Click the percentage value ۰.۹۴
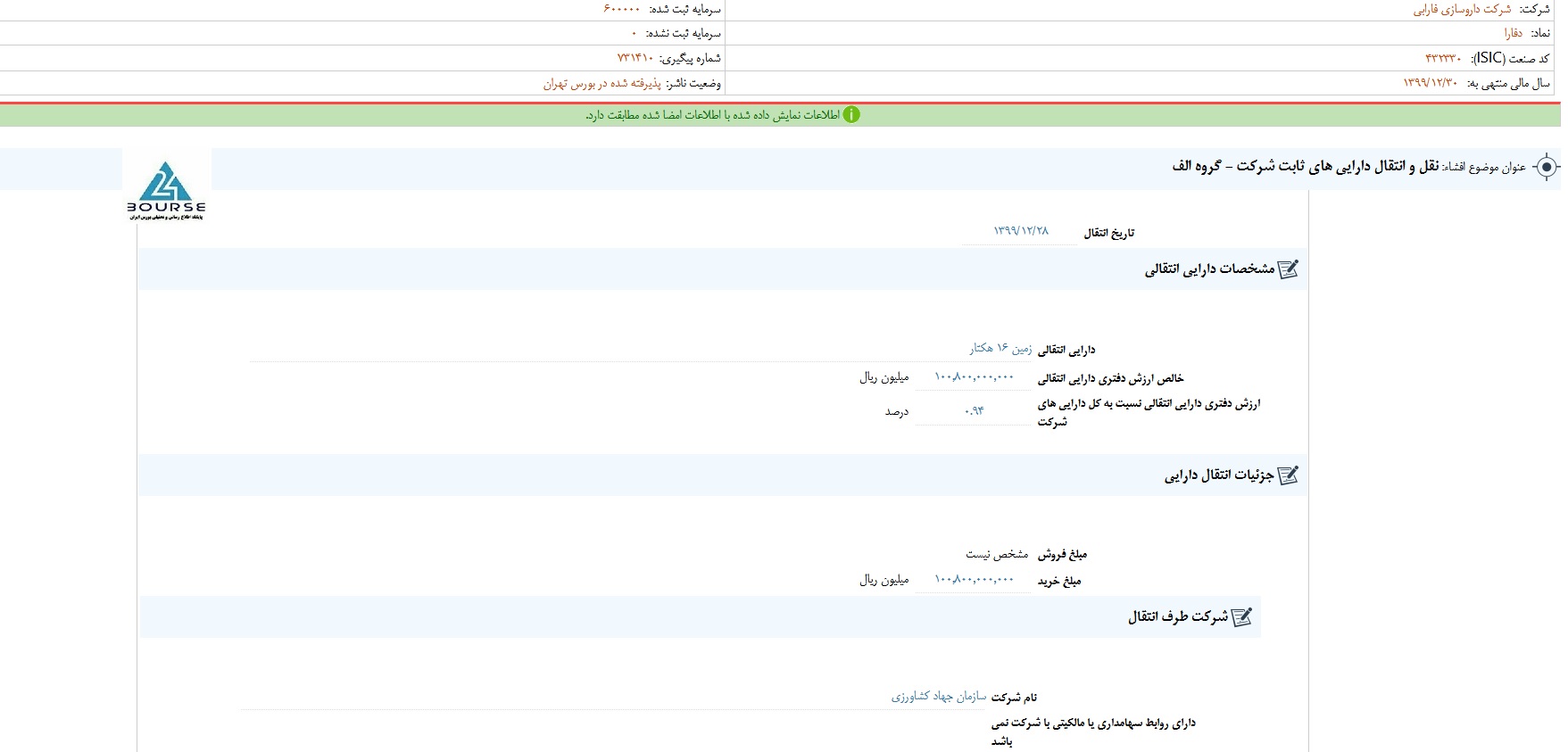The height and width of the screenshot is (752, 1568). [x=974, y=411]
